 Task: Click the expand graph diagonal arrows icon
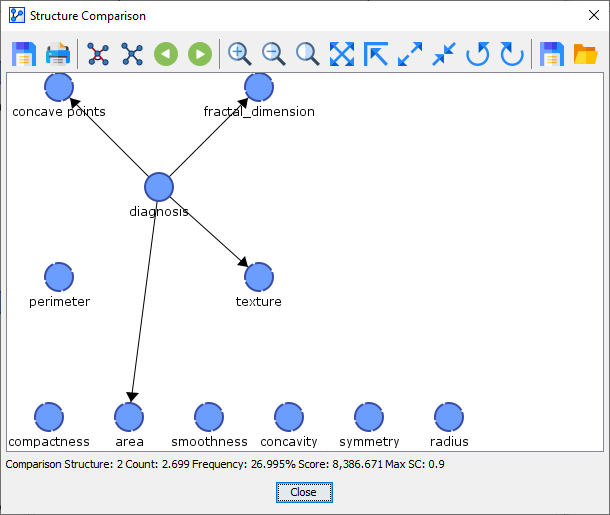[410, 54]
